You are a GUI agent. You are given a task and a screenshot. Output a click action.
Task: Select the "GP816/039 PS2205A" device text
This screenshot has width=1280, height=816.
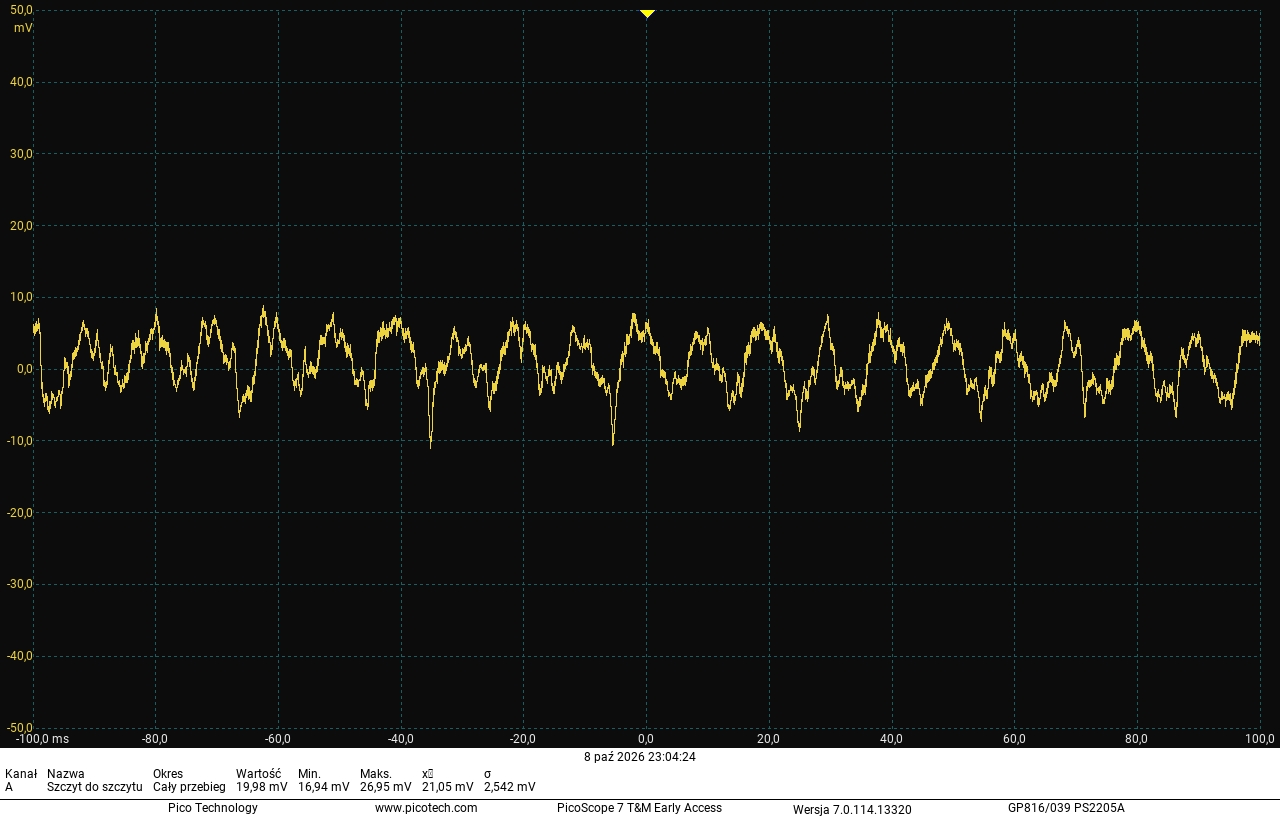[1066, 808]
